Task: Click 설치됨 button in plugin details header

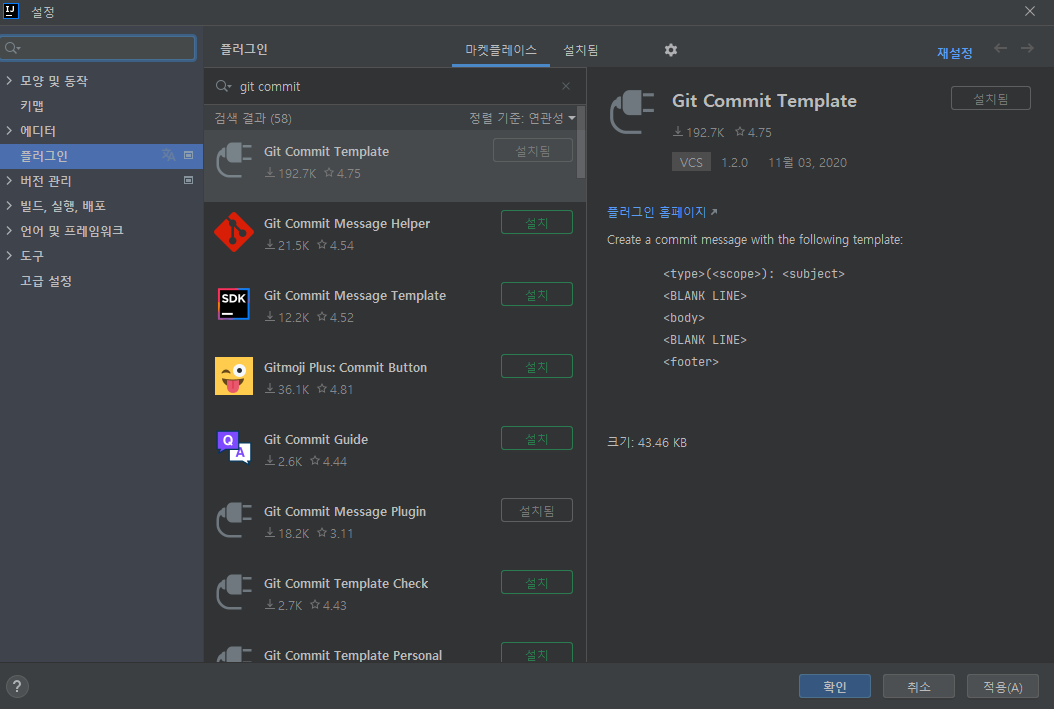Action: coord(990,98)
